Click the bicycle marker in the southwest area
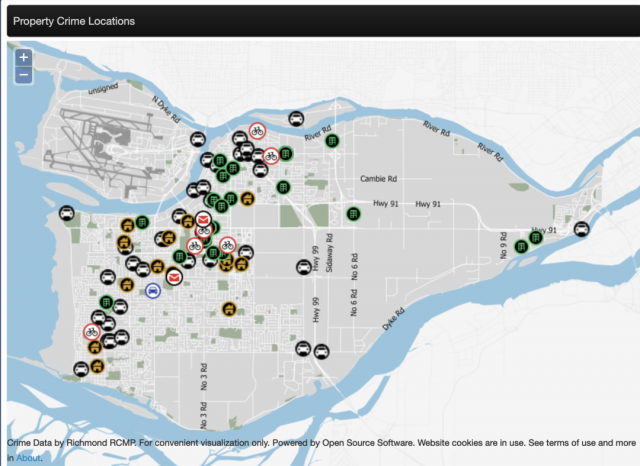 [x=91, y=331]
